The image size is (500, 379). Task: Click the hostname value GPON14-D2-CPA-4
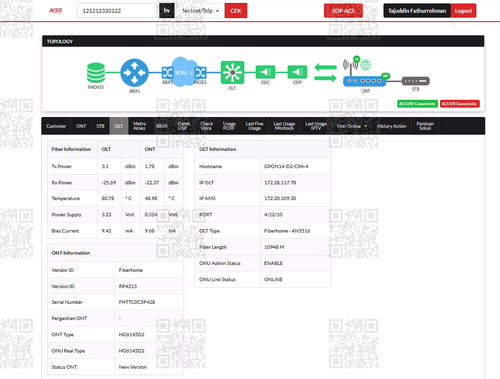pos(286,166)
